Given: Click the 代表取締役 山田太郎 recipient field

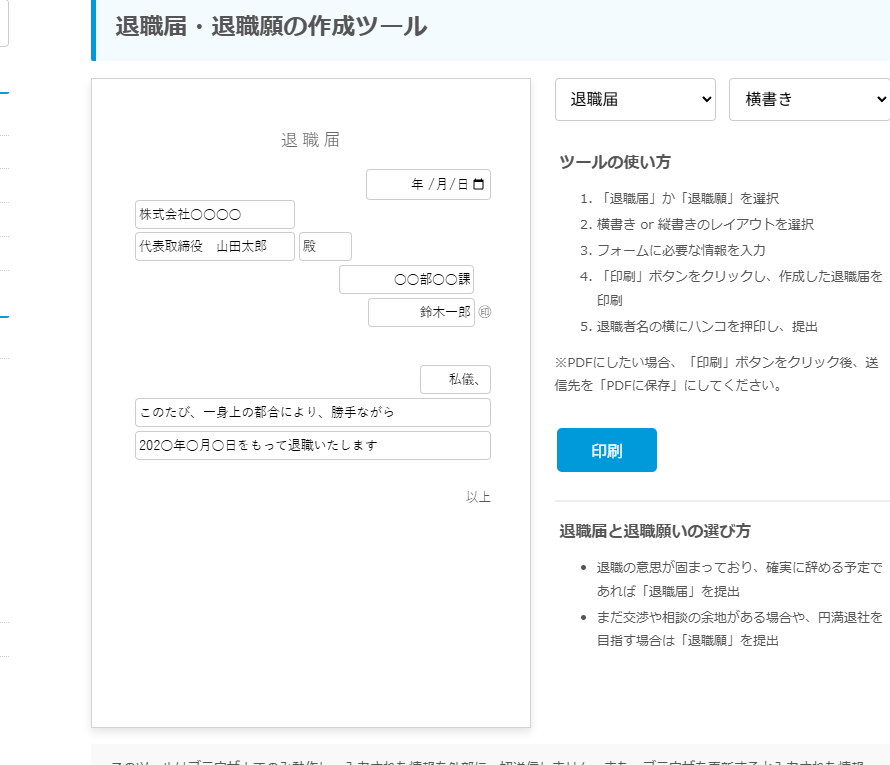Looking at the screenshot, I should [x=214, y=246].
